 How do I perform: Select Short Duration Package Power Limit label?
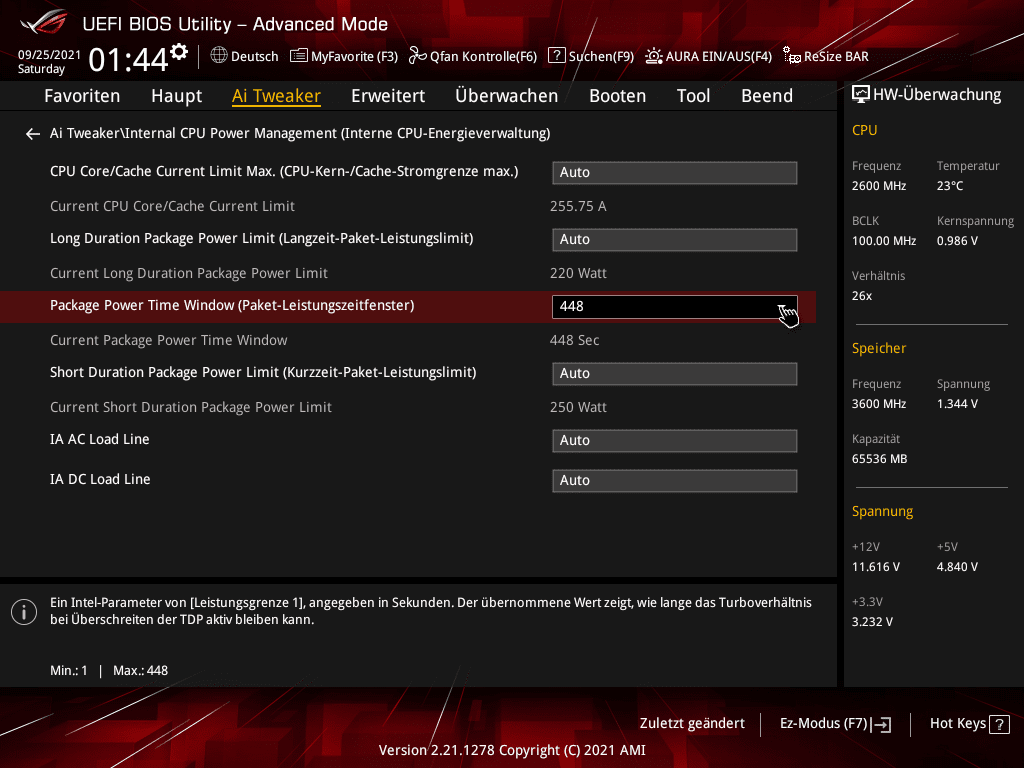click(263, 372)
